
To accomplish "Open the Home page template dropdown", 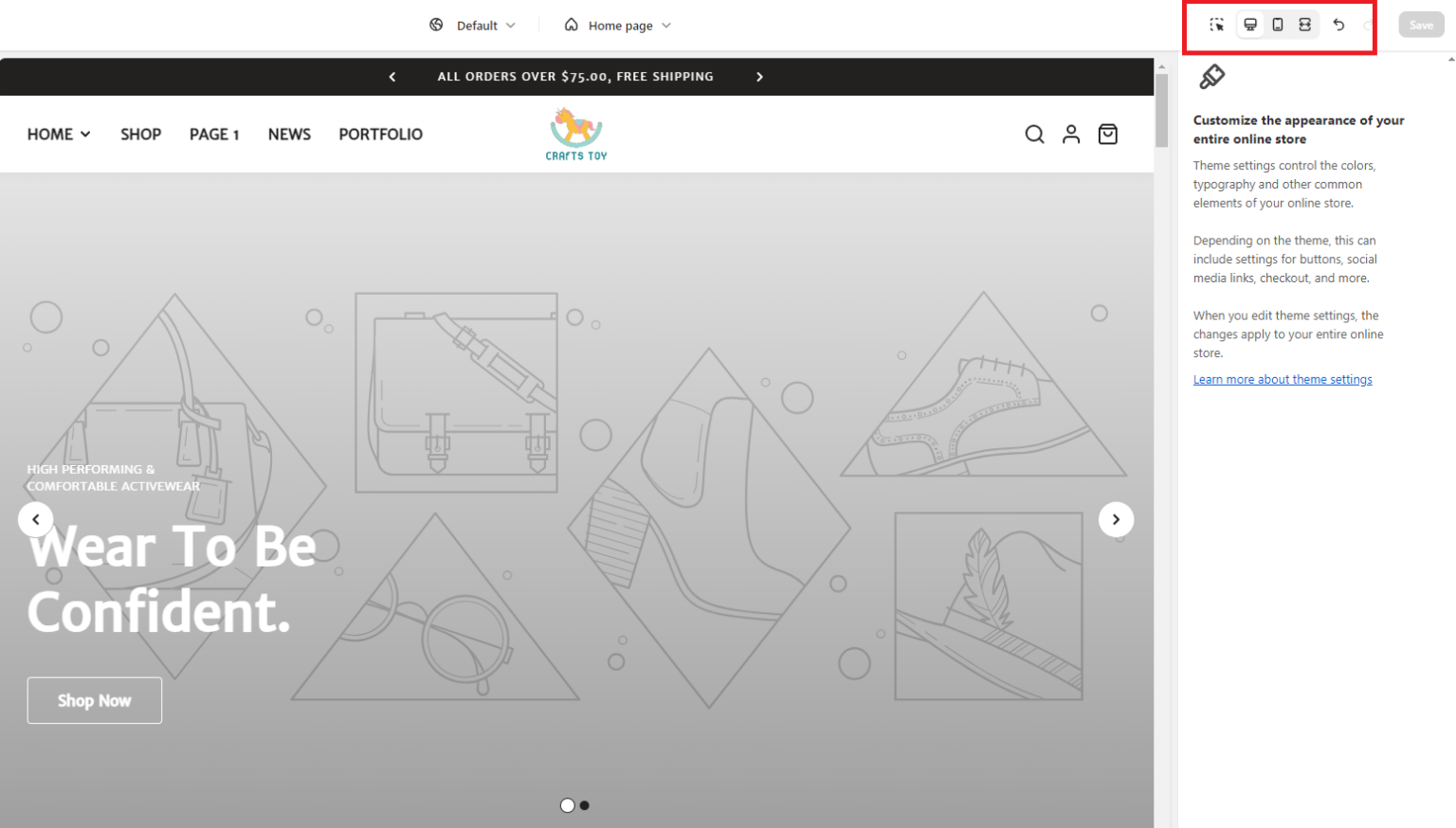I will click(618, 26).
